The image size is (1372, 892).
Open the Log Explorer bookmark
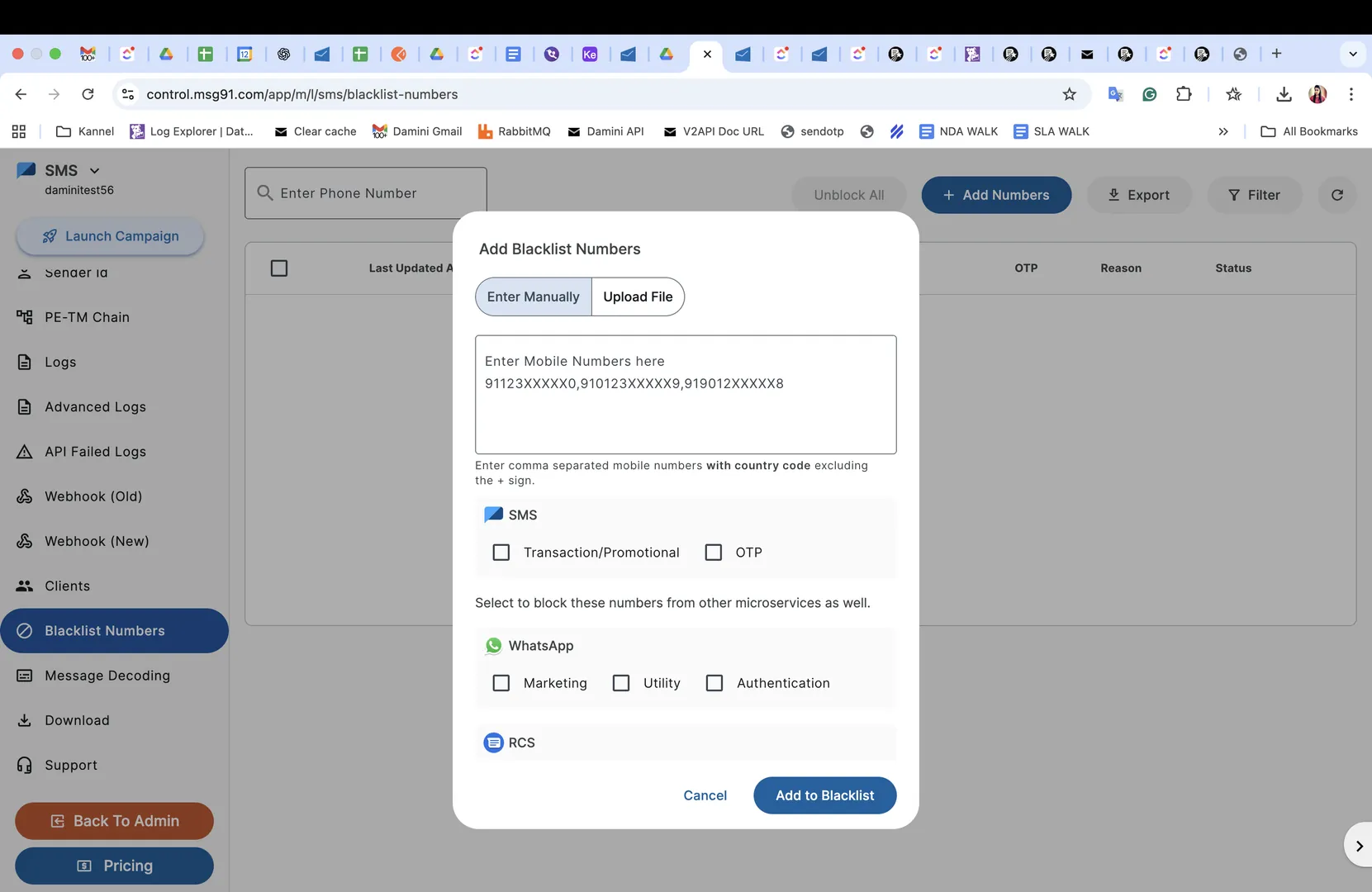[192, 131]
